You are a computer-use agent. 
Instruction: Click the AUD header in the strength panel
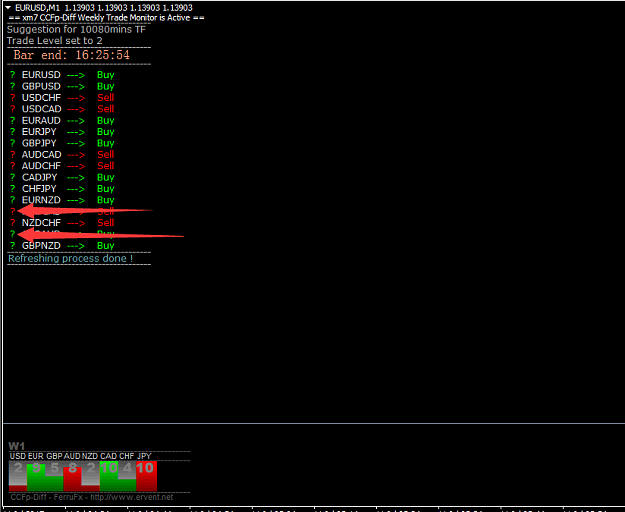tap(72, 456)
